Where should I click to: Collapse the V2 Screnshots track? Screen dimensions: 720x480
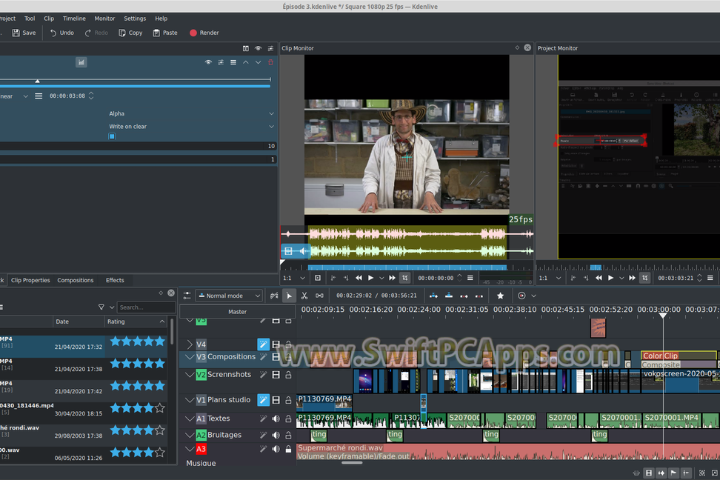190,375
